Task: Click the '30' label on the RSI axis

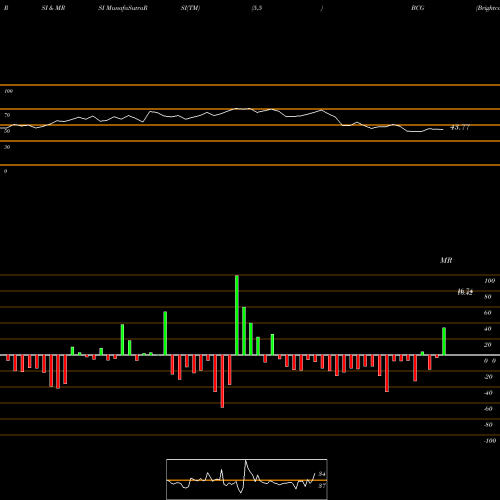Action: pos(7,147)
